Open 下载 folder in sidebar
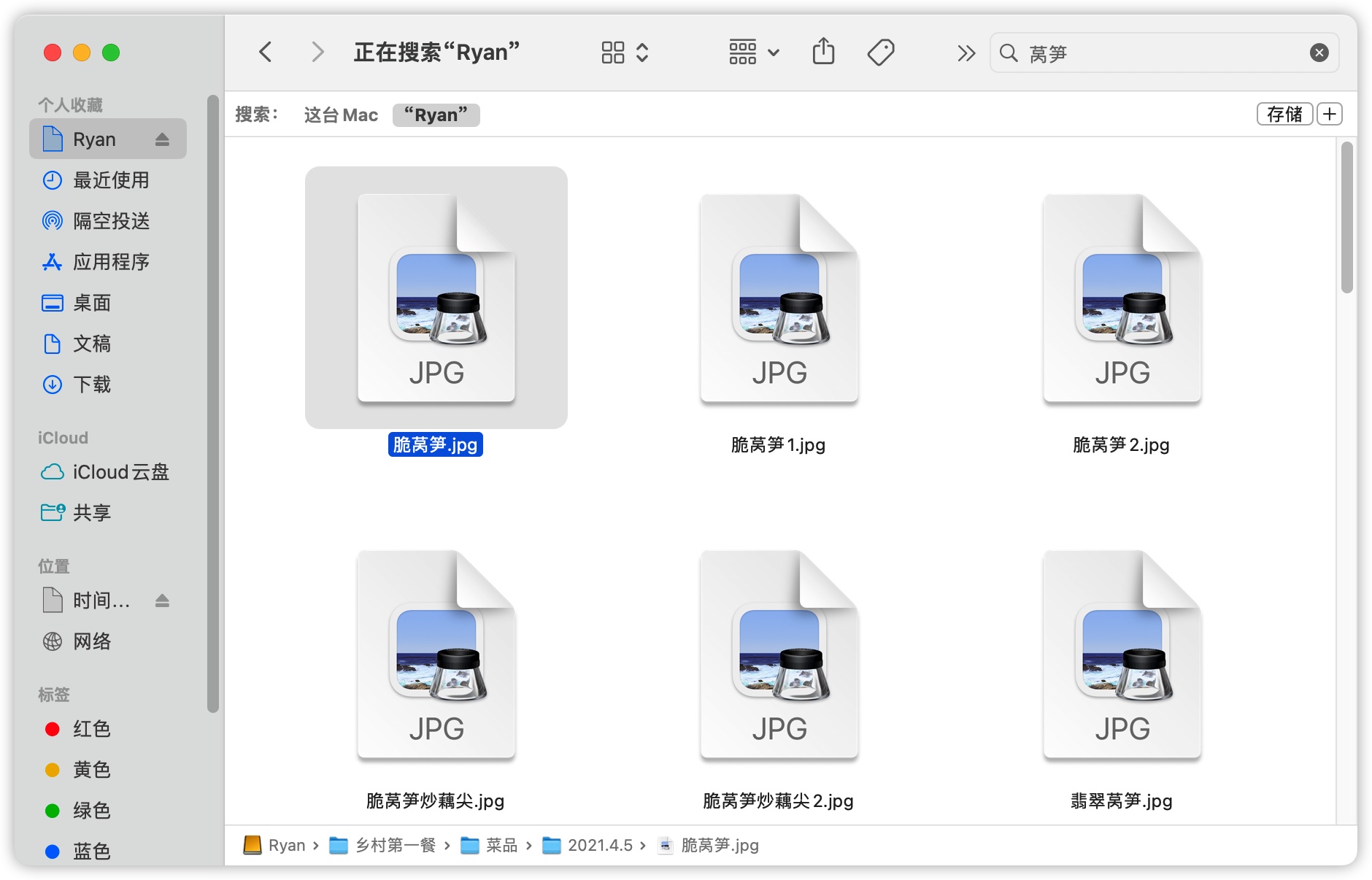The image size is (1372, 880). (x=92, y=385)
